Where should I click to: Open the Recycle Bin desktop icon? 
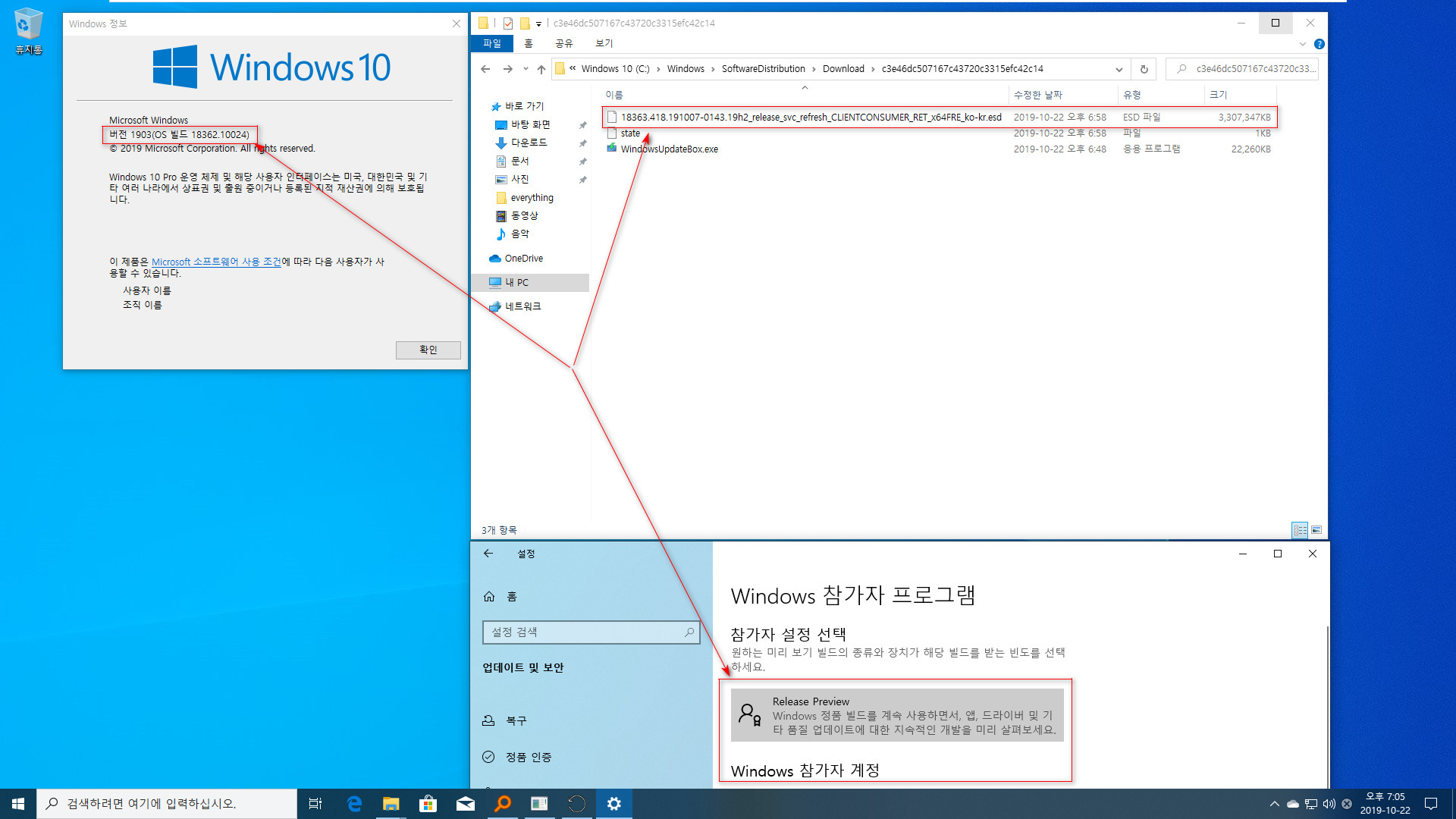click(28, 31)
